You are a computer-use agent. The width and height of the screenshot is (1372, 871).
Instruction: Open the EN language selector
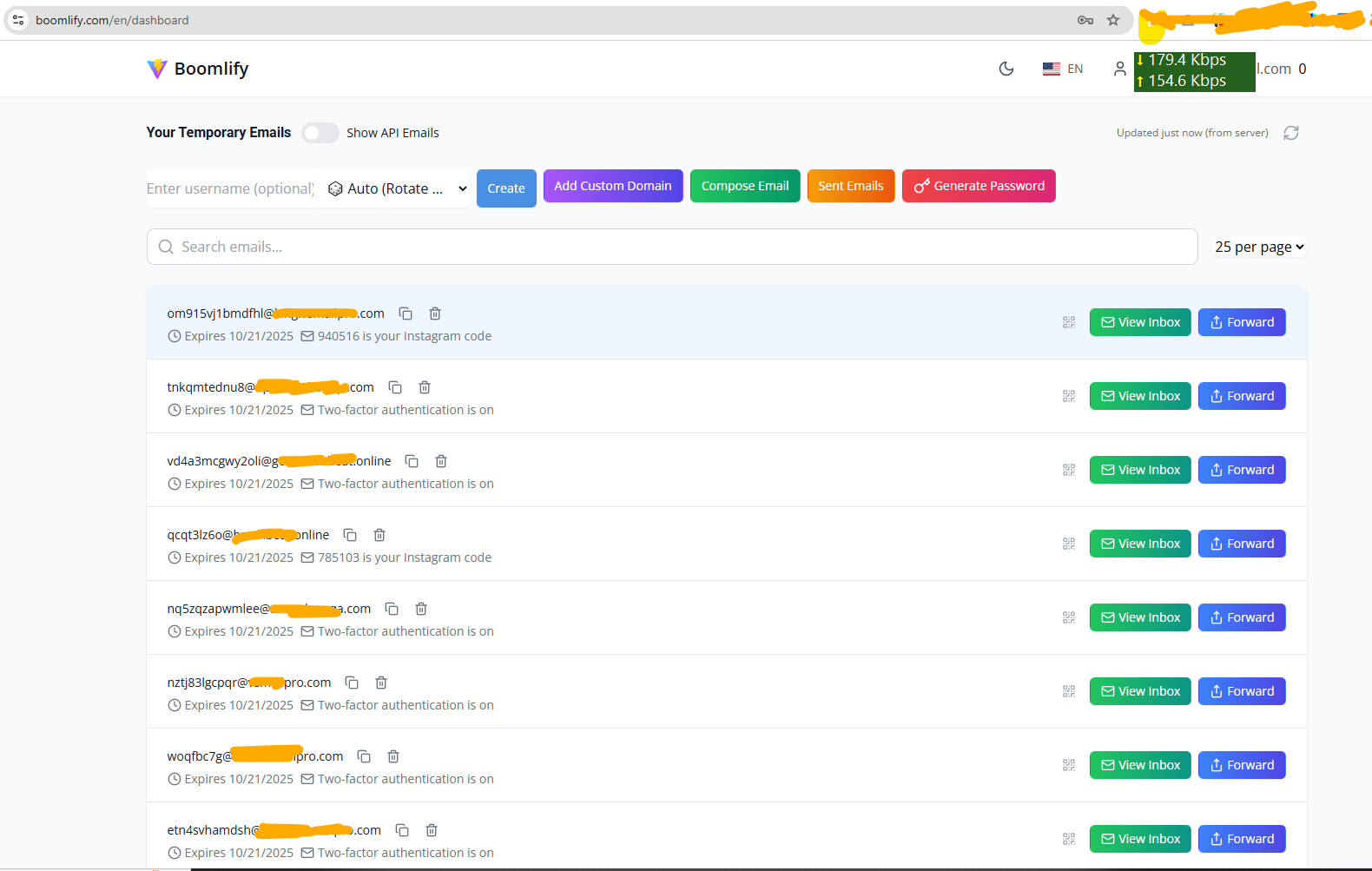1063,69
